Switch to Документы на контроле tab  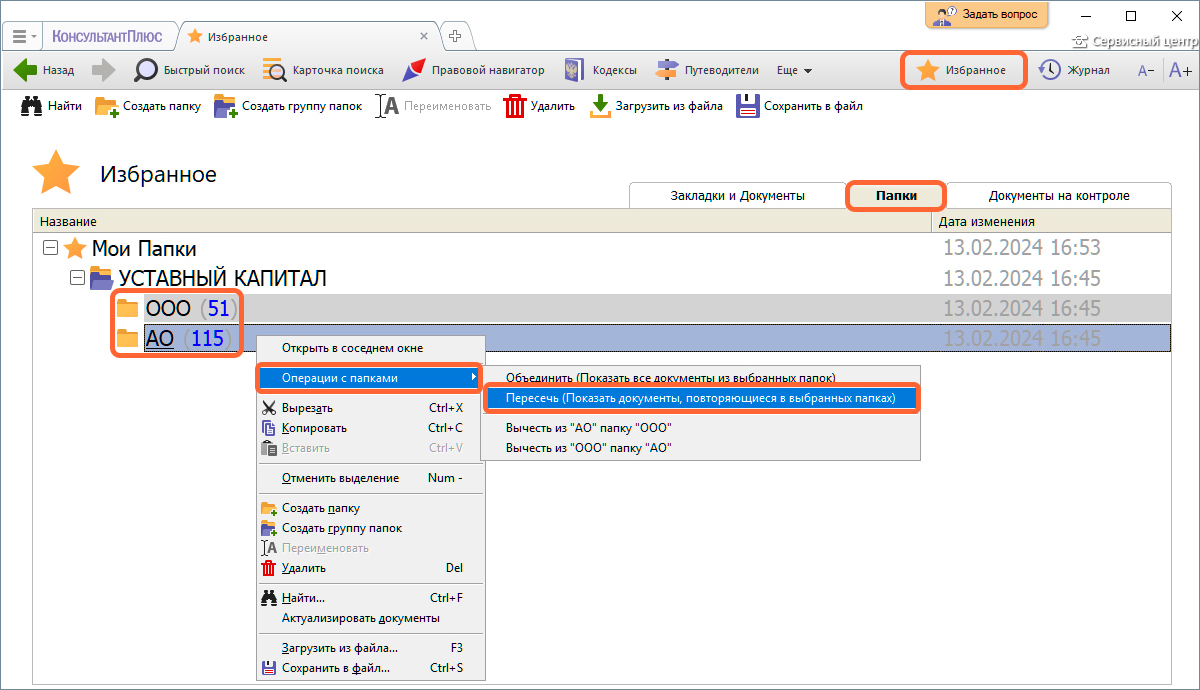[x=1059, y=196]
